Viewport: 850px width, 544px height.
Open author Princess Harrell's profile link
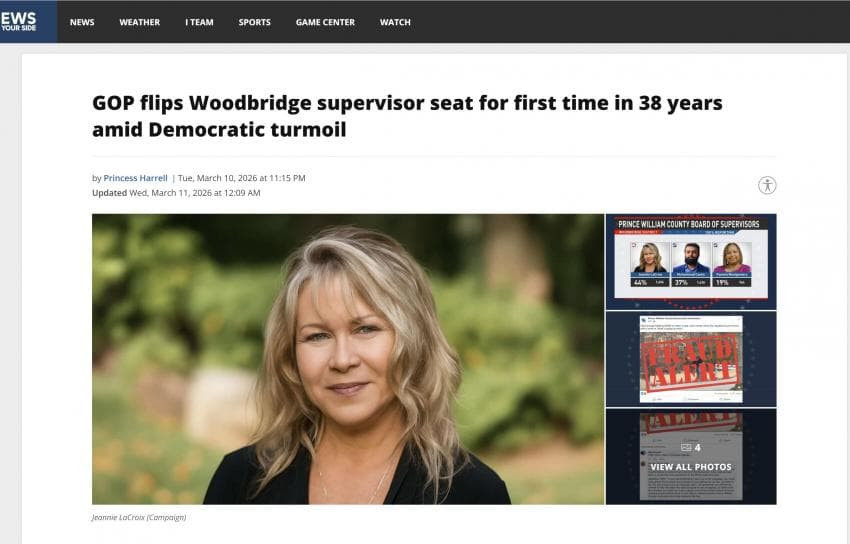click(135, 178)
